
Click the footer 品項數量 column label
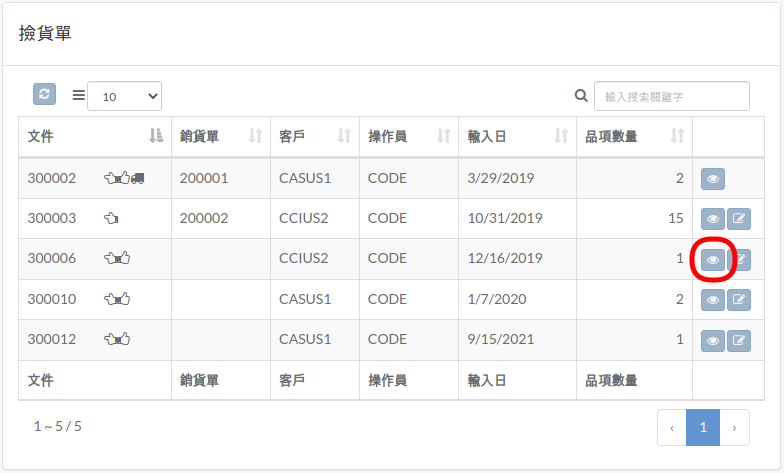[x=612, y=380]
